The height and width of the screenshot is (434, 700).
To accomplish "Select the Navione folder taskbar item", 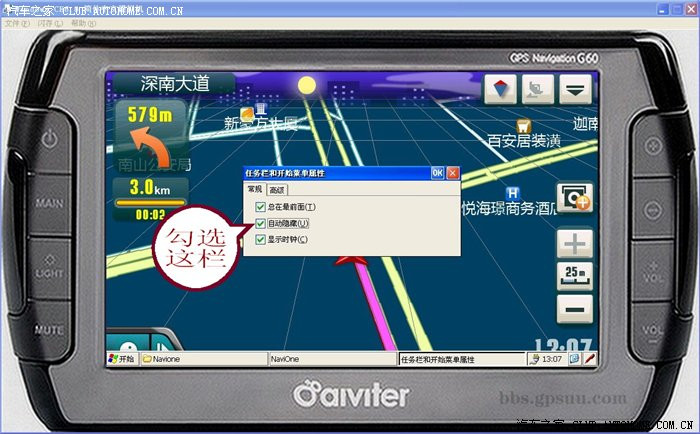I will (x=204, y=359).
